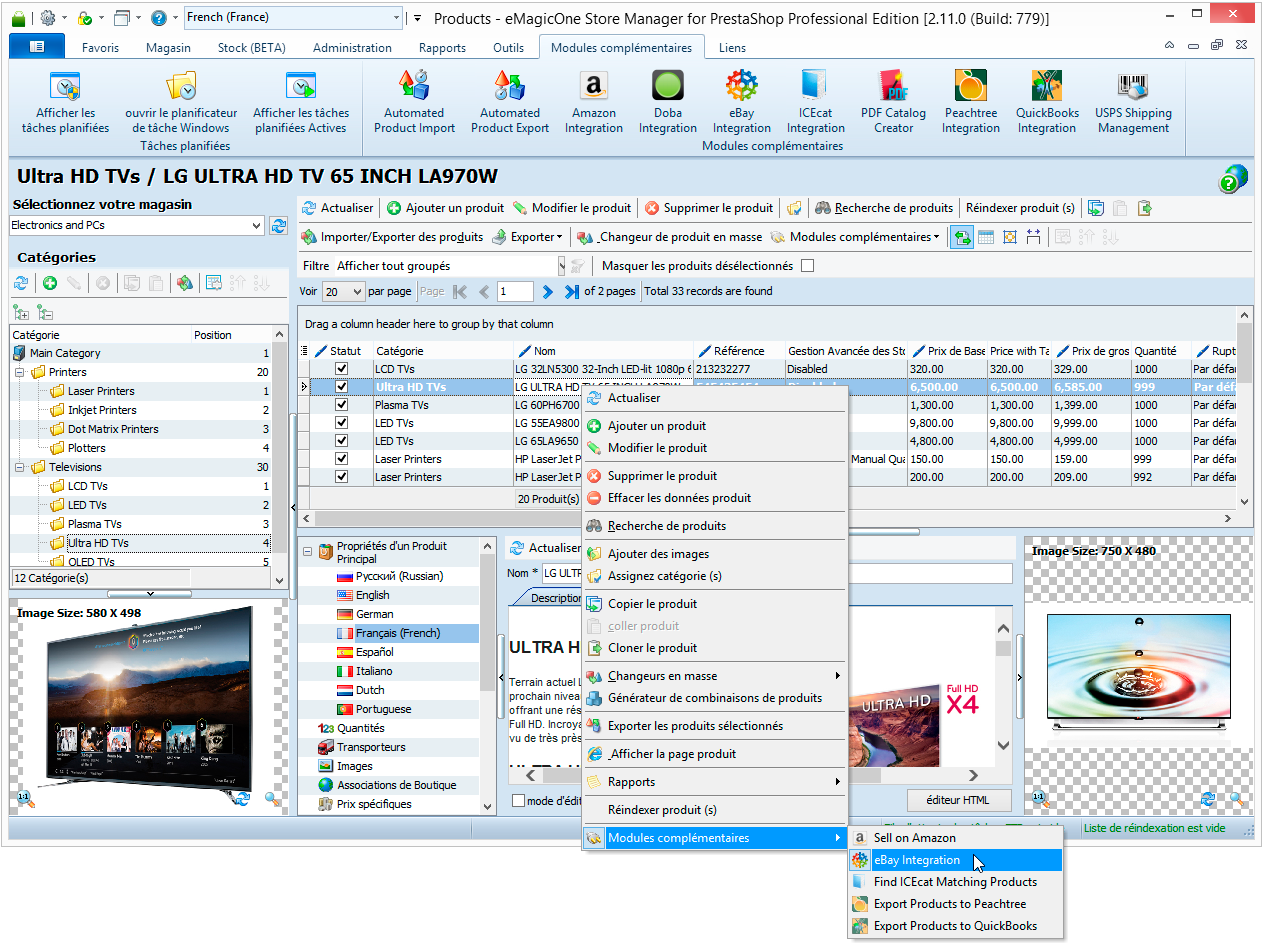Open ICEcat Integration module
Image resolution: width=1263 pixels, height=945 pixels.
point(815,101)
